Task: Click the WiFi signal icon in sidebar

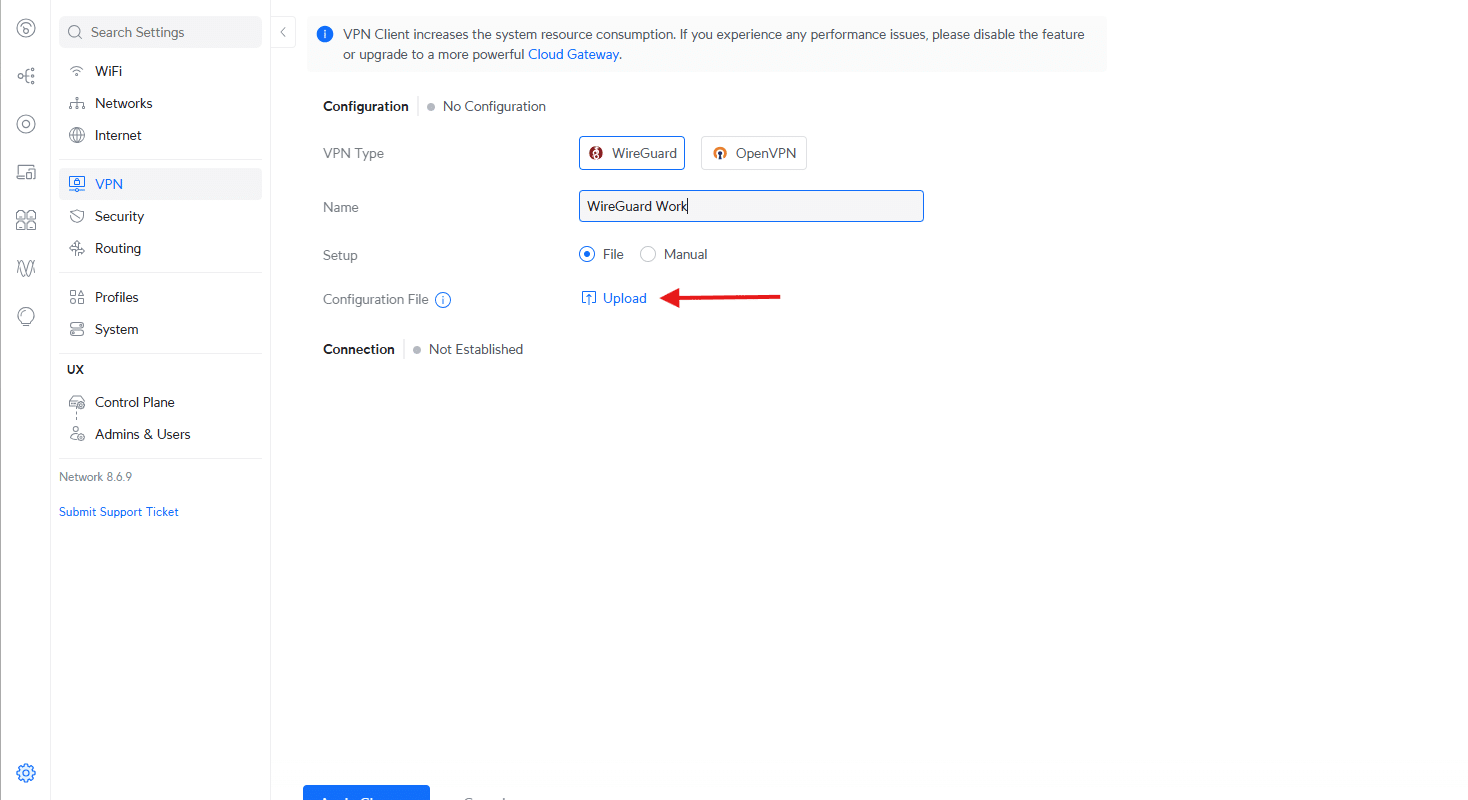Action: (76, 71)
